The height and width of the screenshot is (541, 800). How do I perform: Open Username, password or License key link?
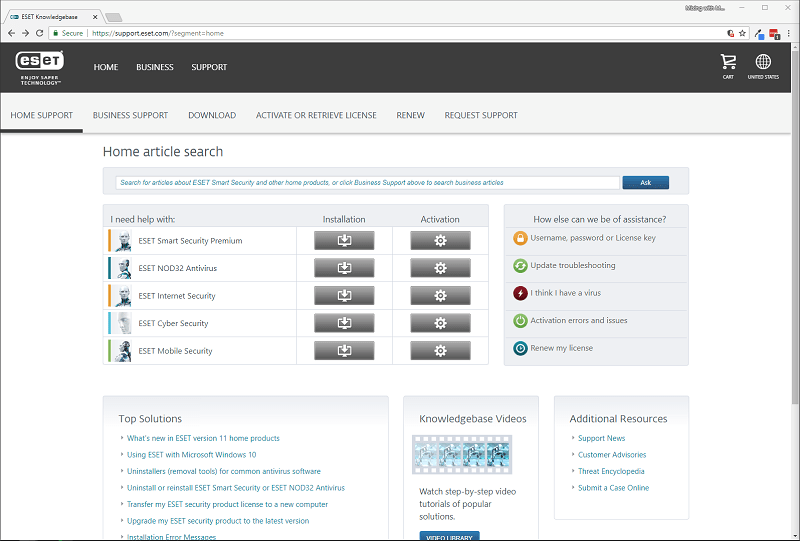(593, 238)
